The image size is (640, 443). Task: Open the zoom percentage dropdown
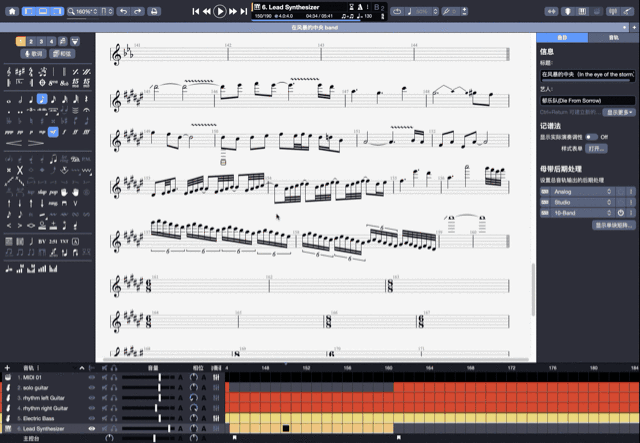click(81, 11)
